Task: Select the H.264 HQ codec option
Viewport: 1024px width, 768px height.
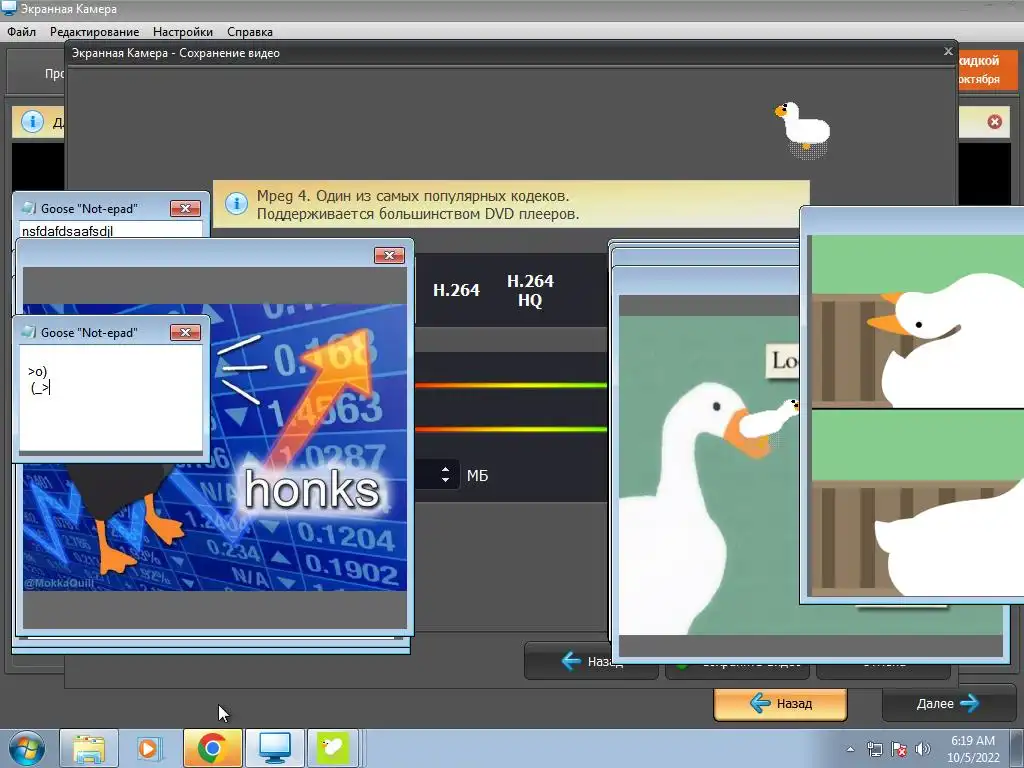Action: (530, 291)
